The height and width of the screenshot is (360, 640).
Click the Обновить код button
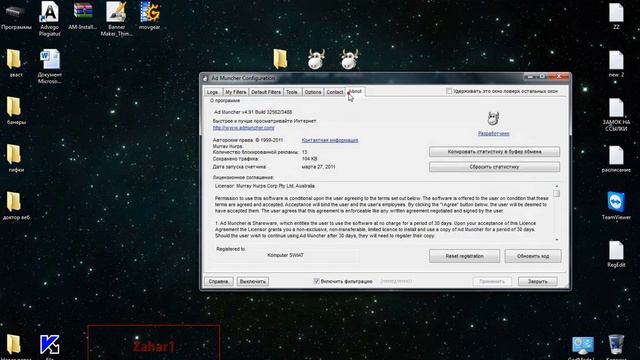pos(533,256)
